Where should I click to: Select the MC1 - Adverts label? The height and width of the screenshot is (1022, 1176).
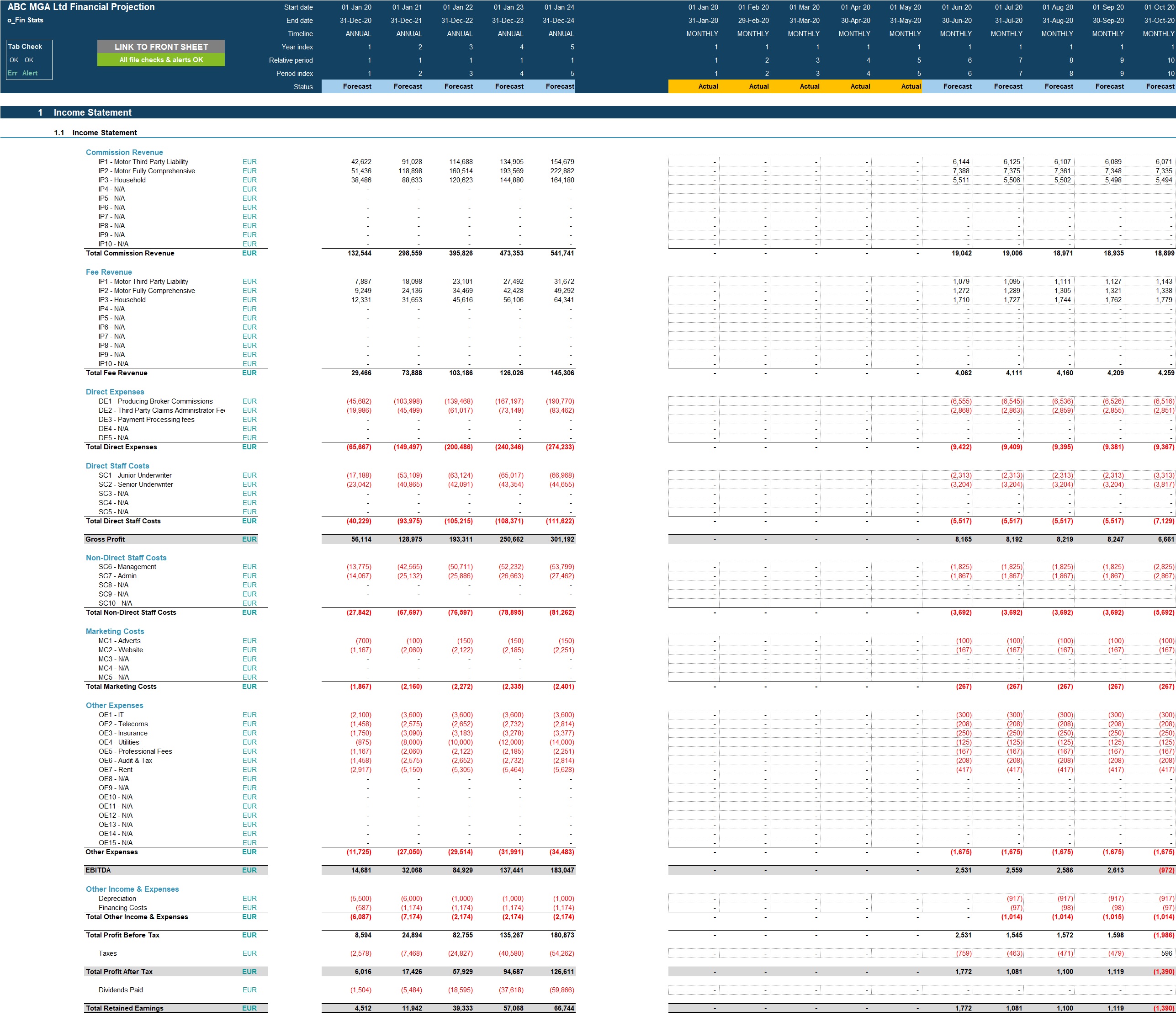(x=120, y=641)
